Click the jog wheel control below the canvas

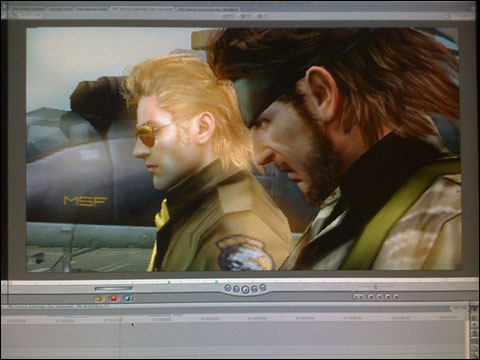(376, 286)
